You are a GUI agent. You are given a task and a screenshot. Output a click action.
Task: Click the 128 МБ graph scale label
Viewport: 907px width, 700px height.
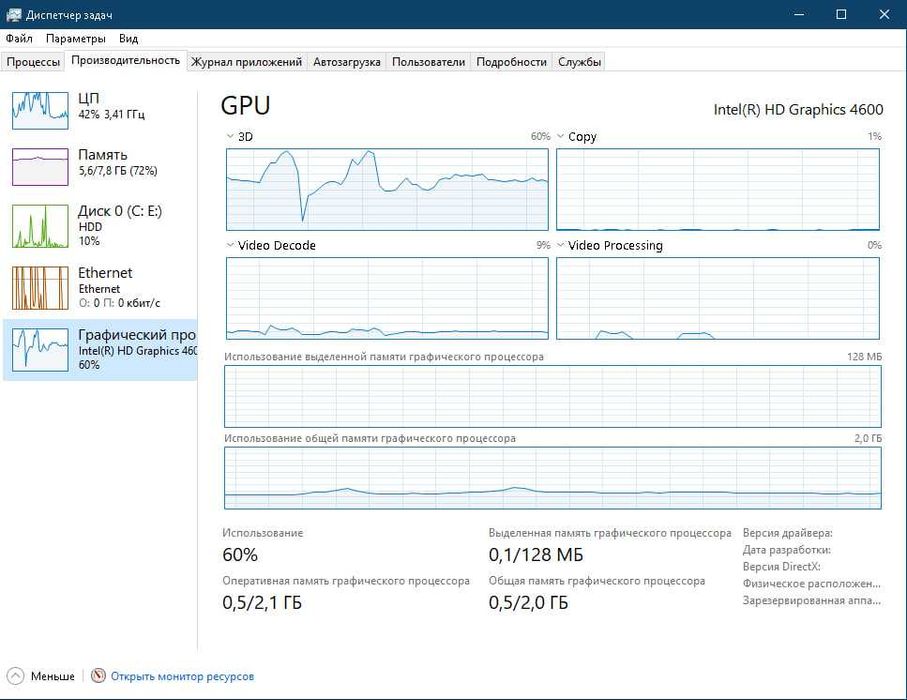864,356
